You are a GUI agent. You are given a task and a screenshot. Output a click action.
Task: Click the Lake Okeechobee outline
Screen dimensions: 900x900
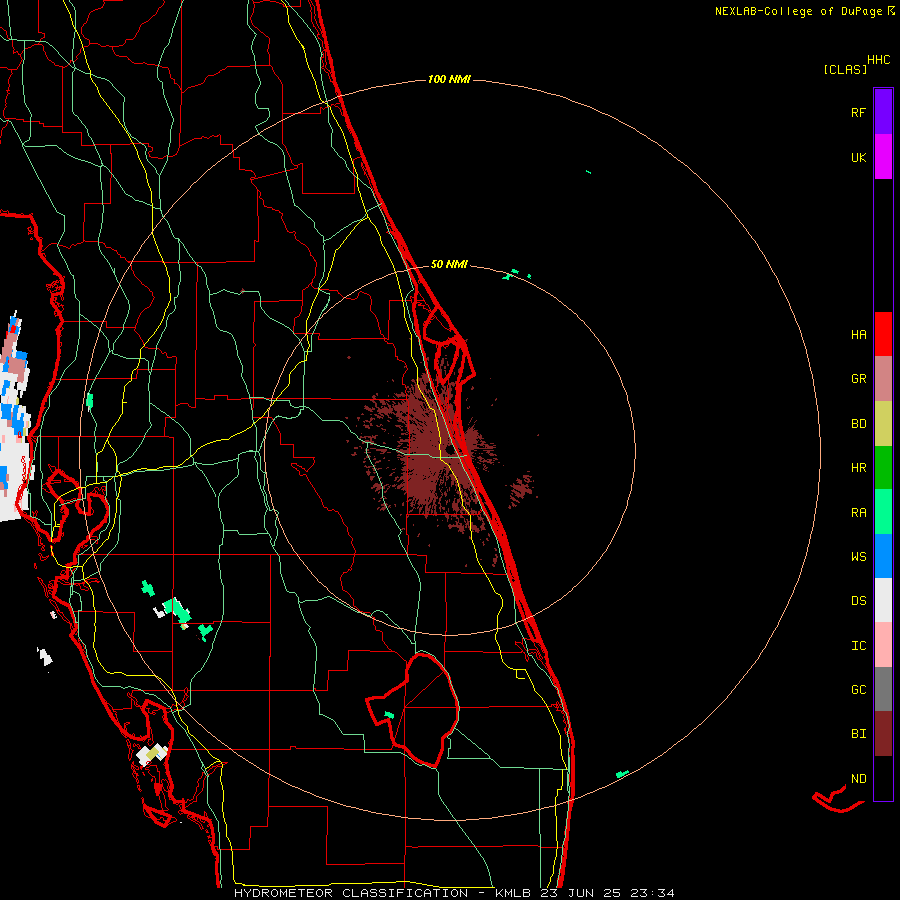point(413,710)
